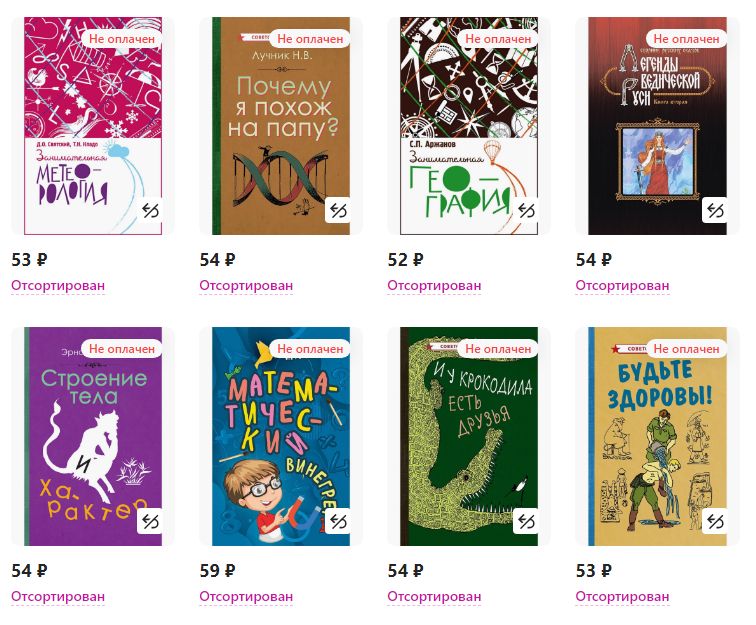Click the swap icon on Математический винегрет
Screen dimensions: 756x625
coord(338,521)
